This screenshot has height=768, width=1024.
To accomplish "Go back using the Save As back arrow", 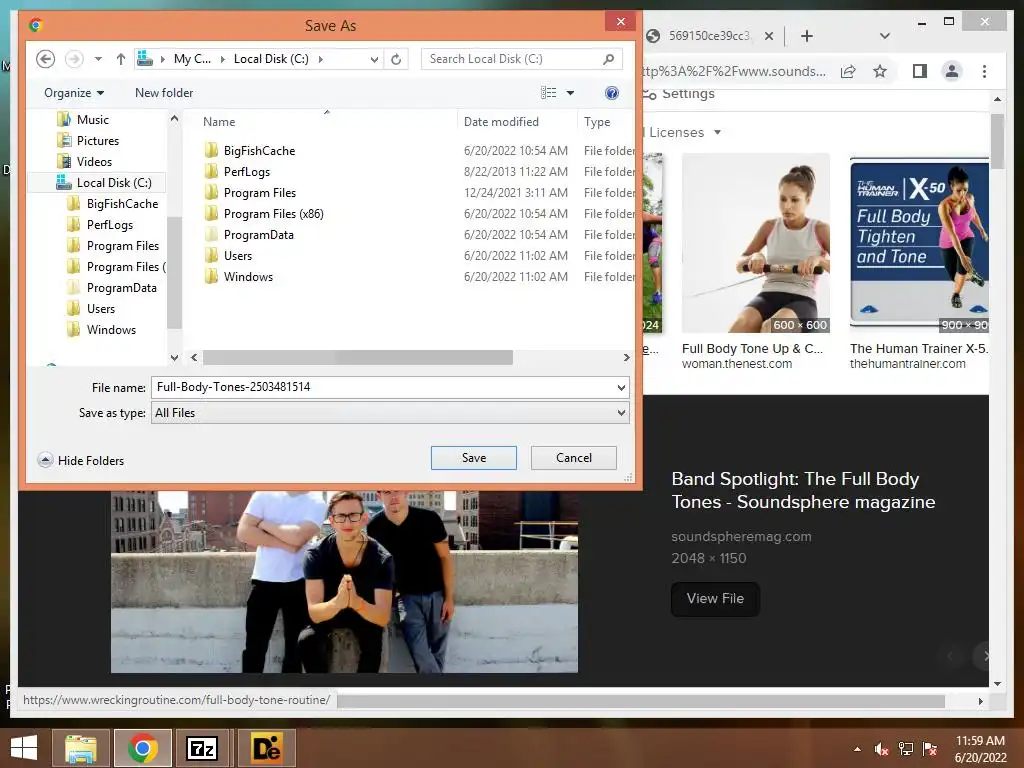I will click(45, 59).
